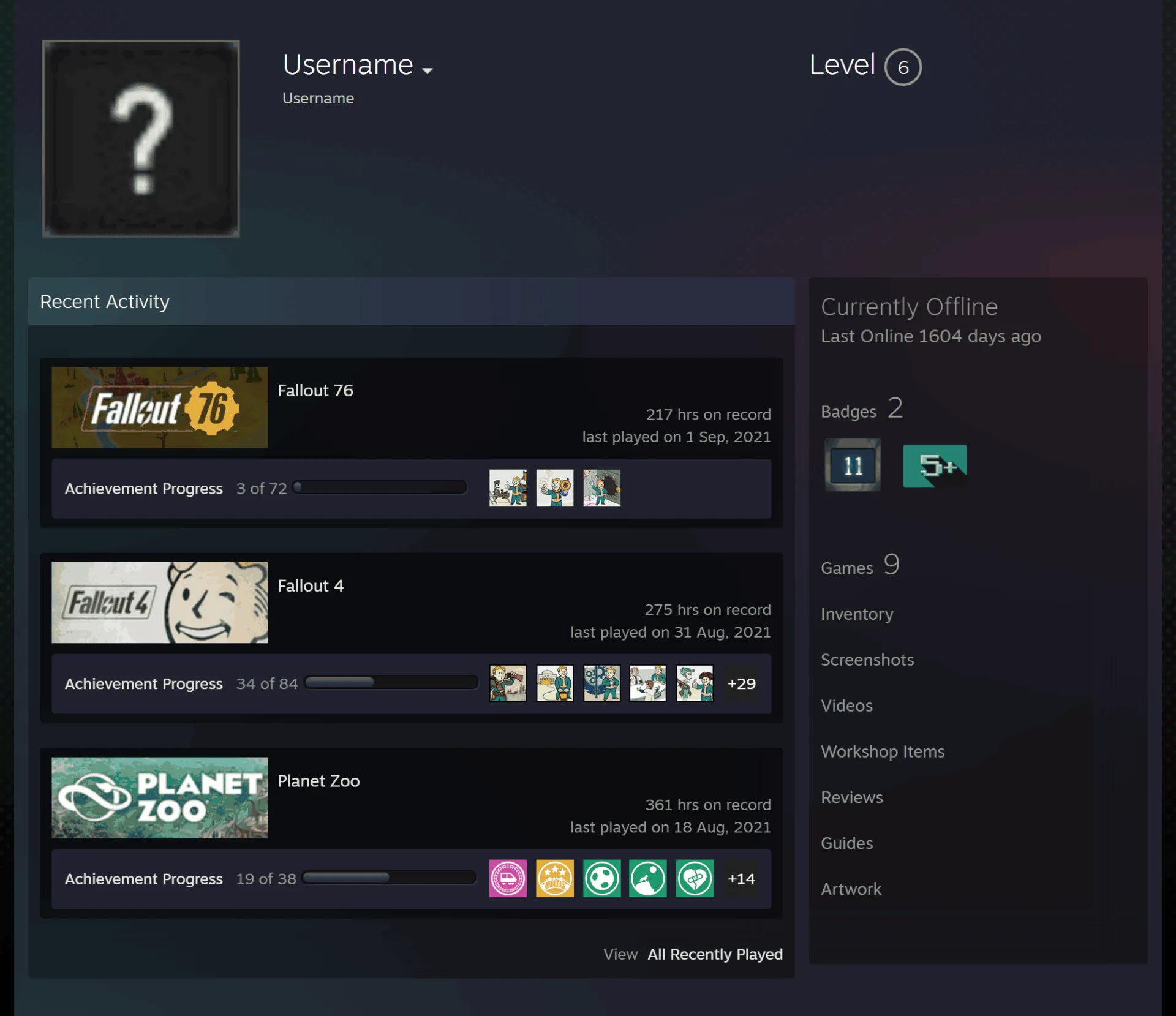View gold stars Planet Zoo achievement icon

pyautogui.click(x=555, y=878)
